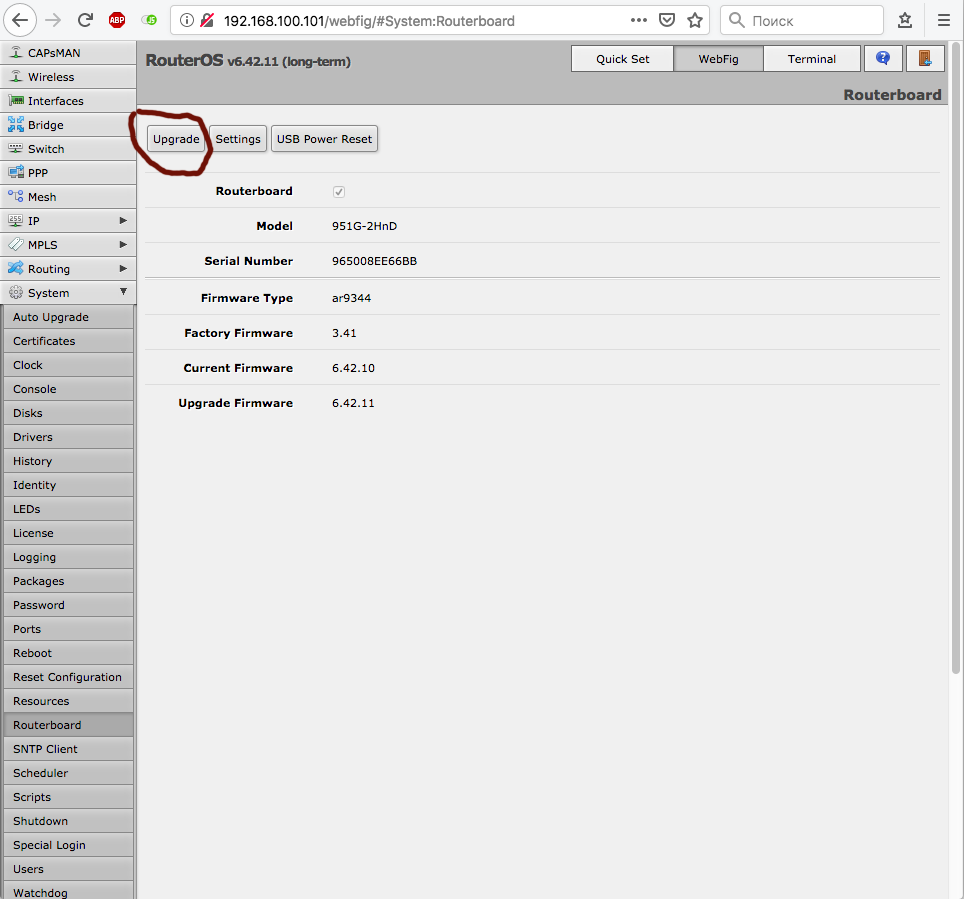The width and height of the screenshot is (964, 899).
Task: Click the Mesh nodes icon
Action: click(16, 196)
